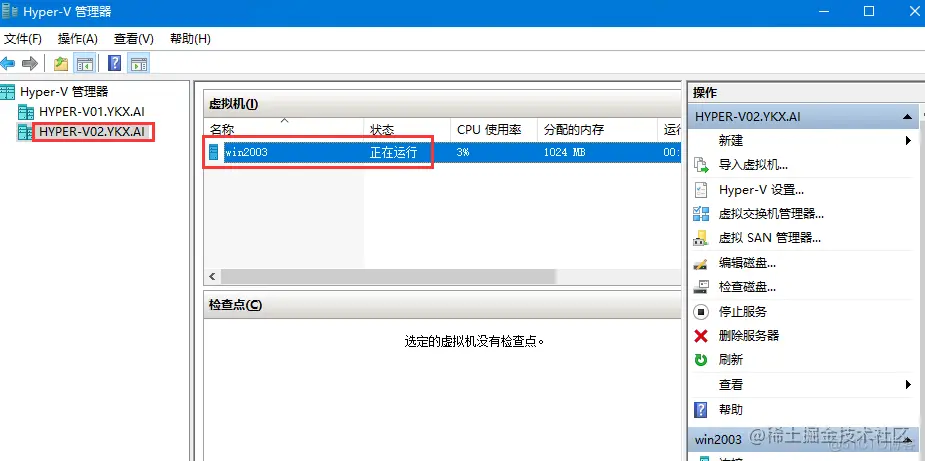The width and height of the screenshot is (925, 461).
Task: Click the 虚拟交换机管理器 icon
Action: pyautogui.click(x=700, y=214)
